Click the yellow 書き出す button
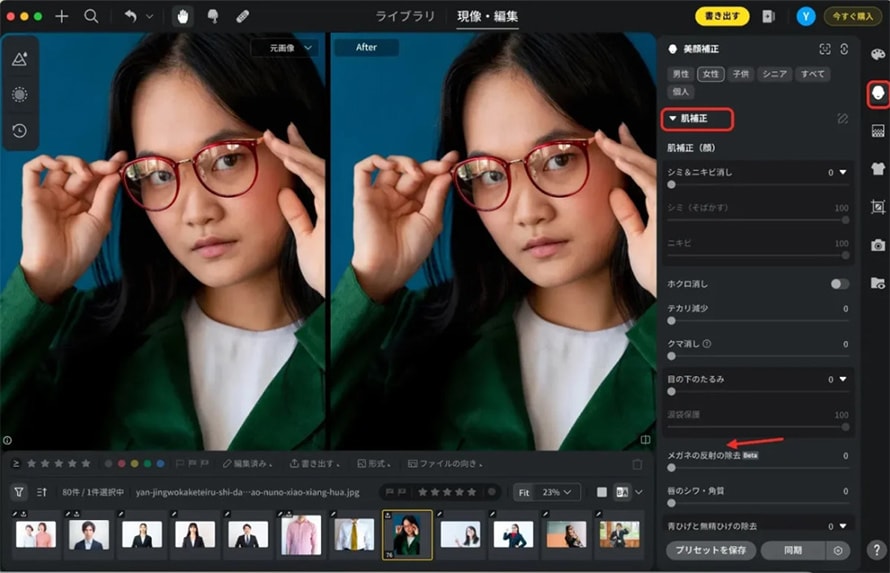890x573 pixels. point(721,16)
